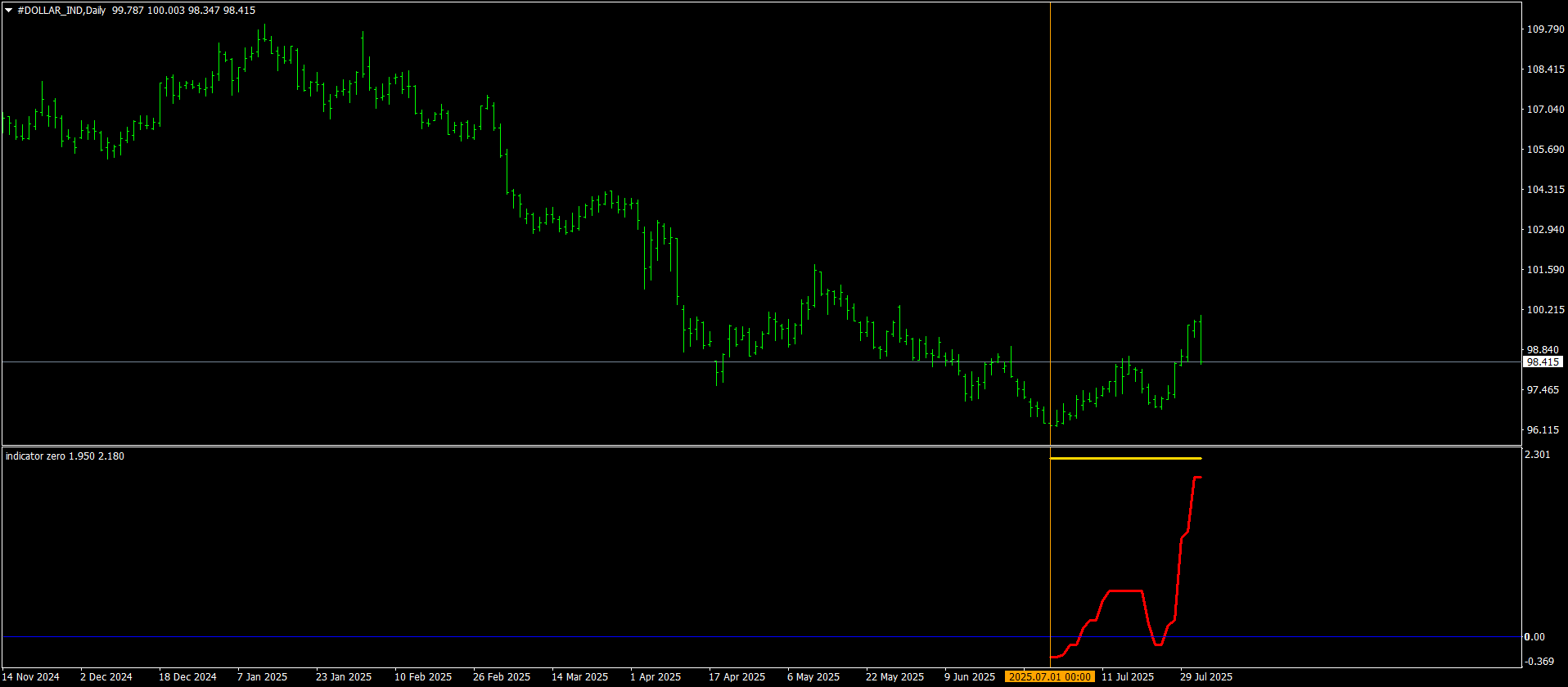Click the 100.215 price scale label
The image size is (1568, 687).
click(x=1545, y=310)
